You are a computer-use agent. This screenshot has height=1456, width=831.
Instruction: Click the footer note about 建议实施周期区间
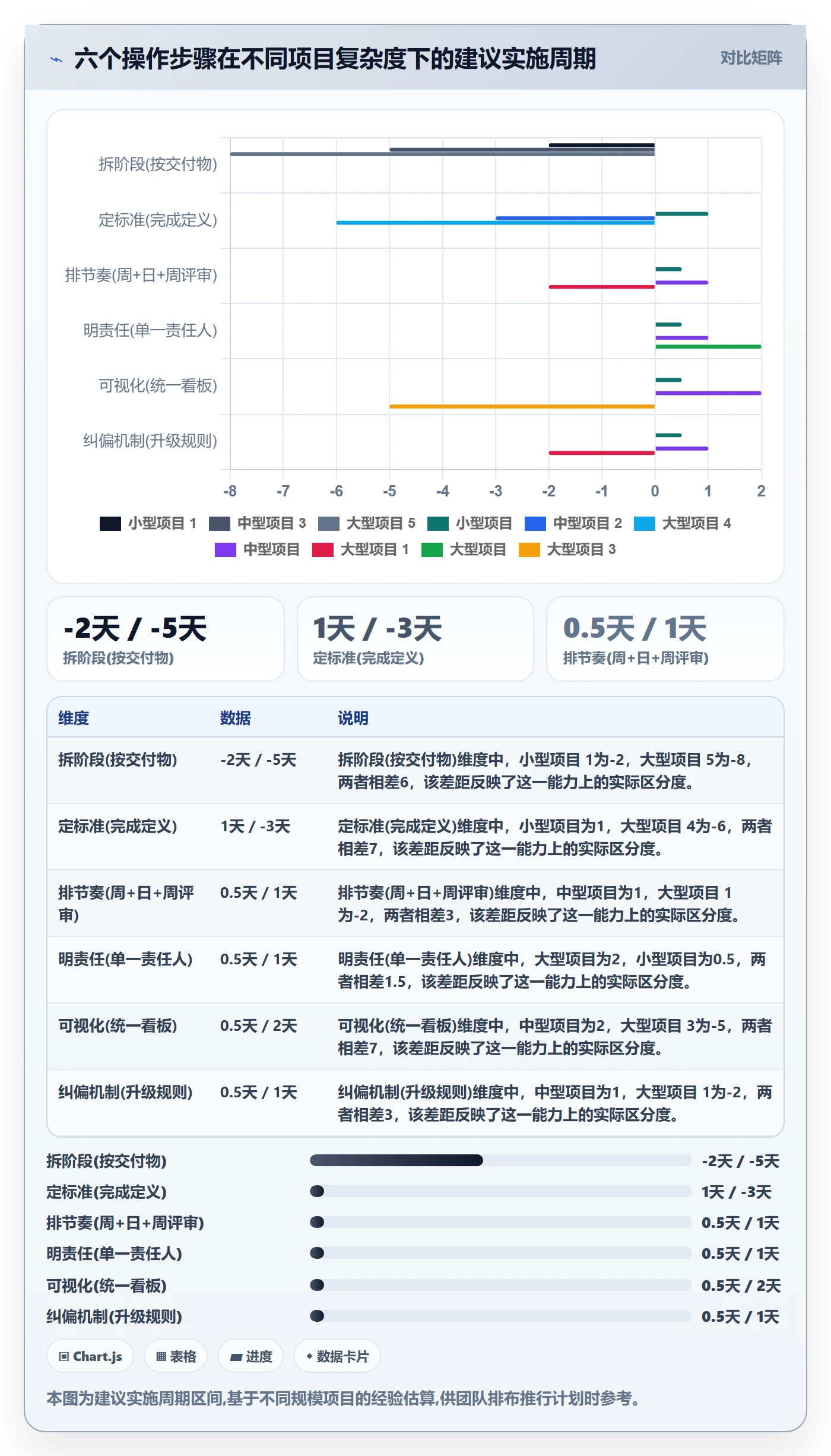tap(344, 1398)
